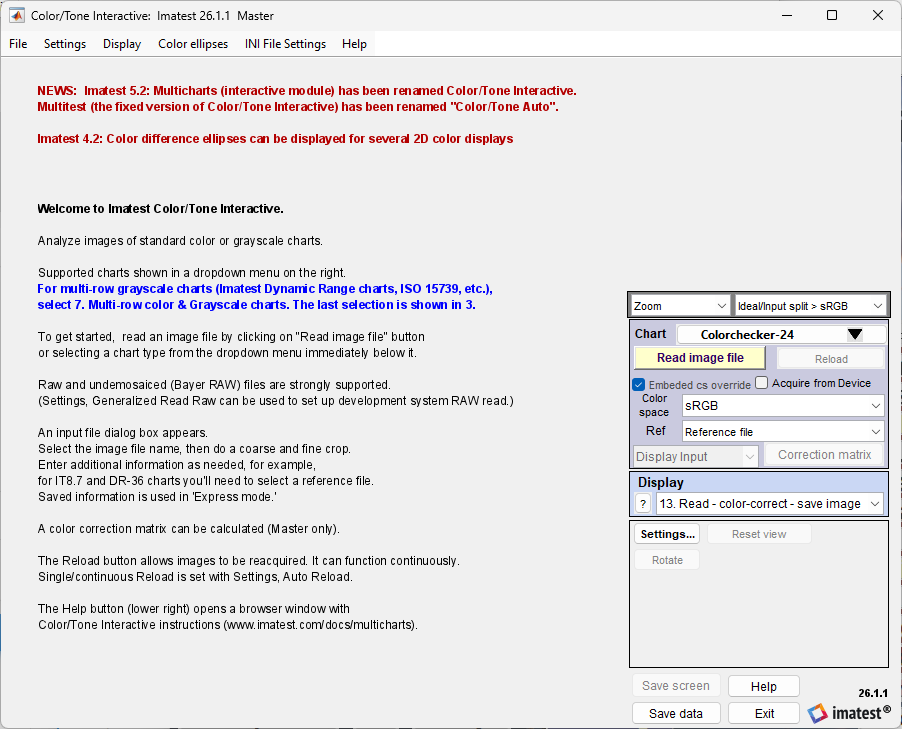Click the Reset view button
Screen dimensions: 902x729
coord(759,534)
